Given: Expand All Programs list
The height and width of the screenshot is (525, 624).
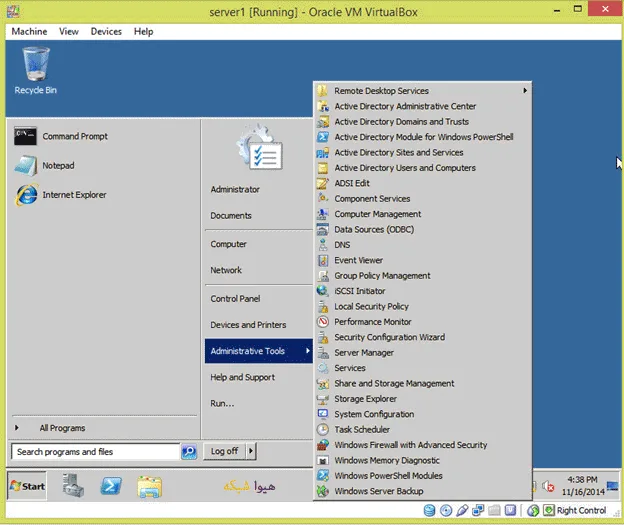Looking at the screenshot, I should coord(62,428).
